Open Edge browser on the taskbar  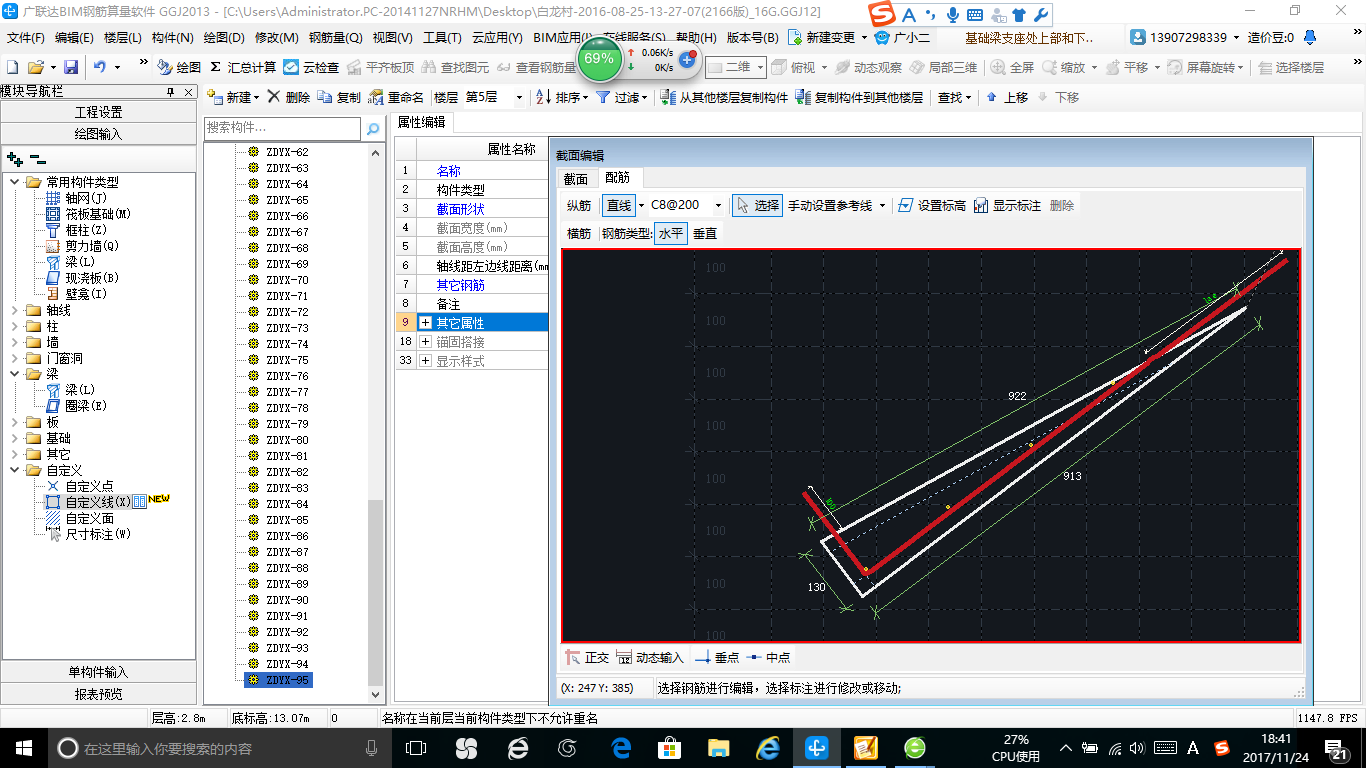621,747
